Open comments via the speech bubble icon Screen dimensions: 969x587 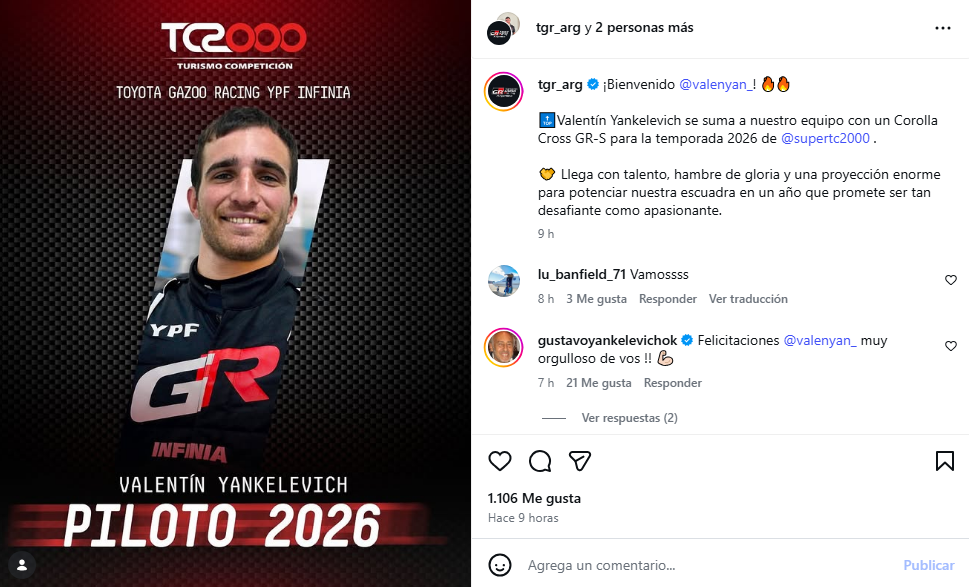[540, 461]
